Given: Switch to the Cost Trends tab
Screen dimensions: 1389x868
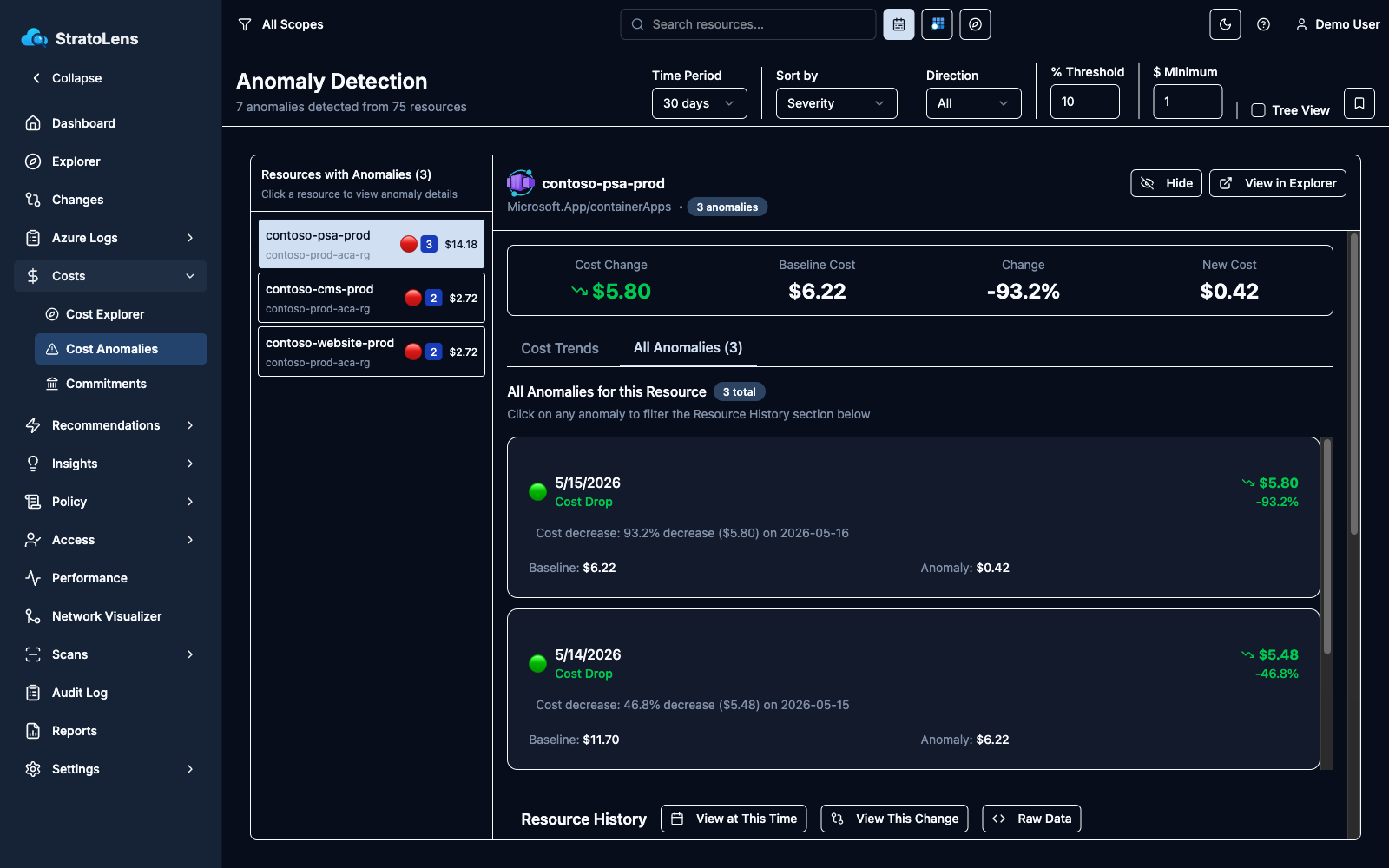Looking at the screenshot, I should click(560, 348).
